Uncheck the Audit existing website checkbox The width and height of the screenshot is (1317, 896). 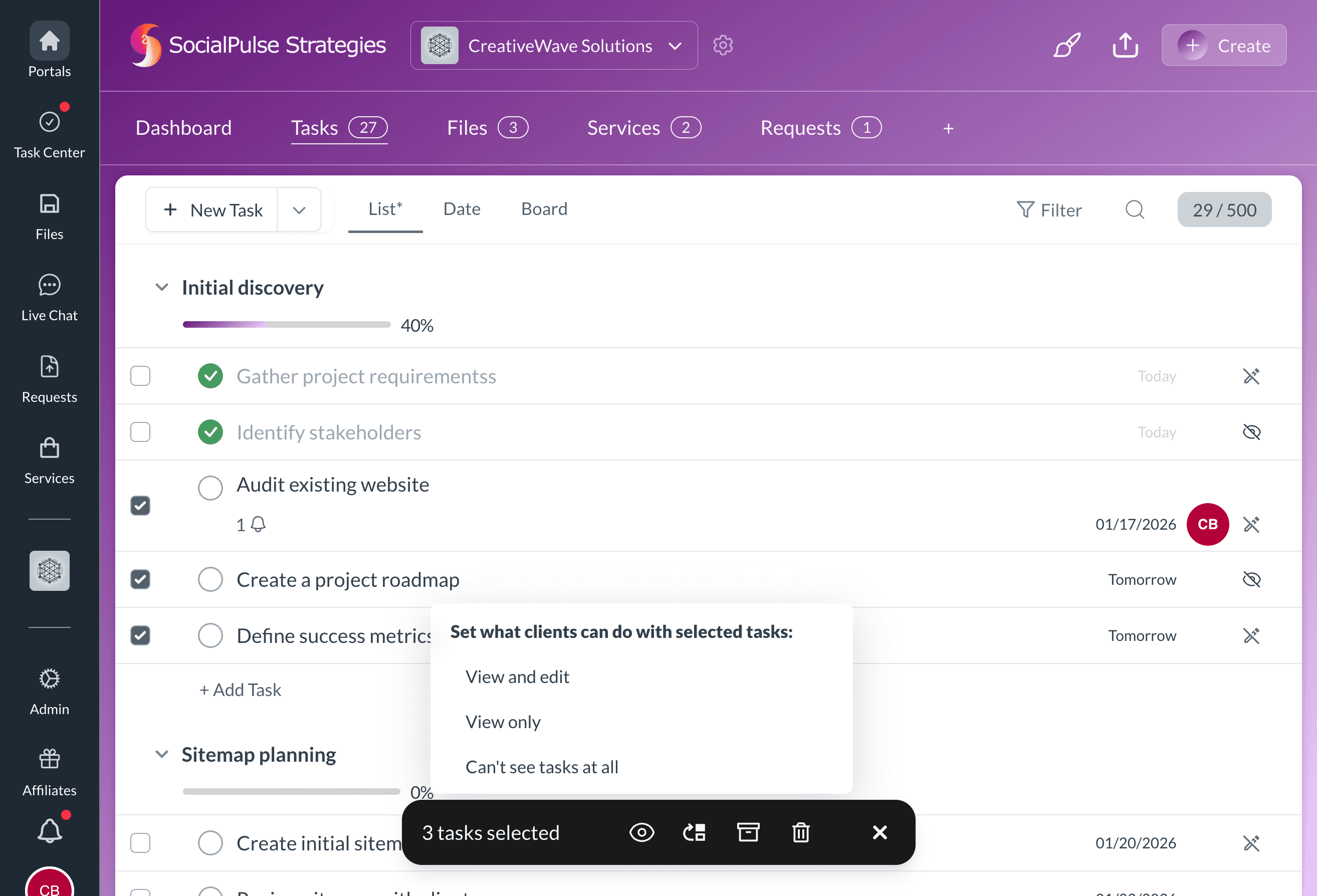pos(140,506)
